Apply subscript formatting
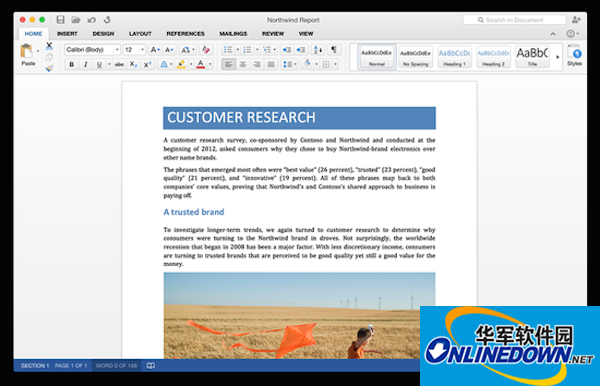Image resolution: width=600 pixels, height=386 pixels. coord(133,65)
